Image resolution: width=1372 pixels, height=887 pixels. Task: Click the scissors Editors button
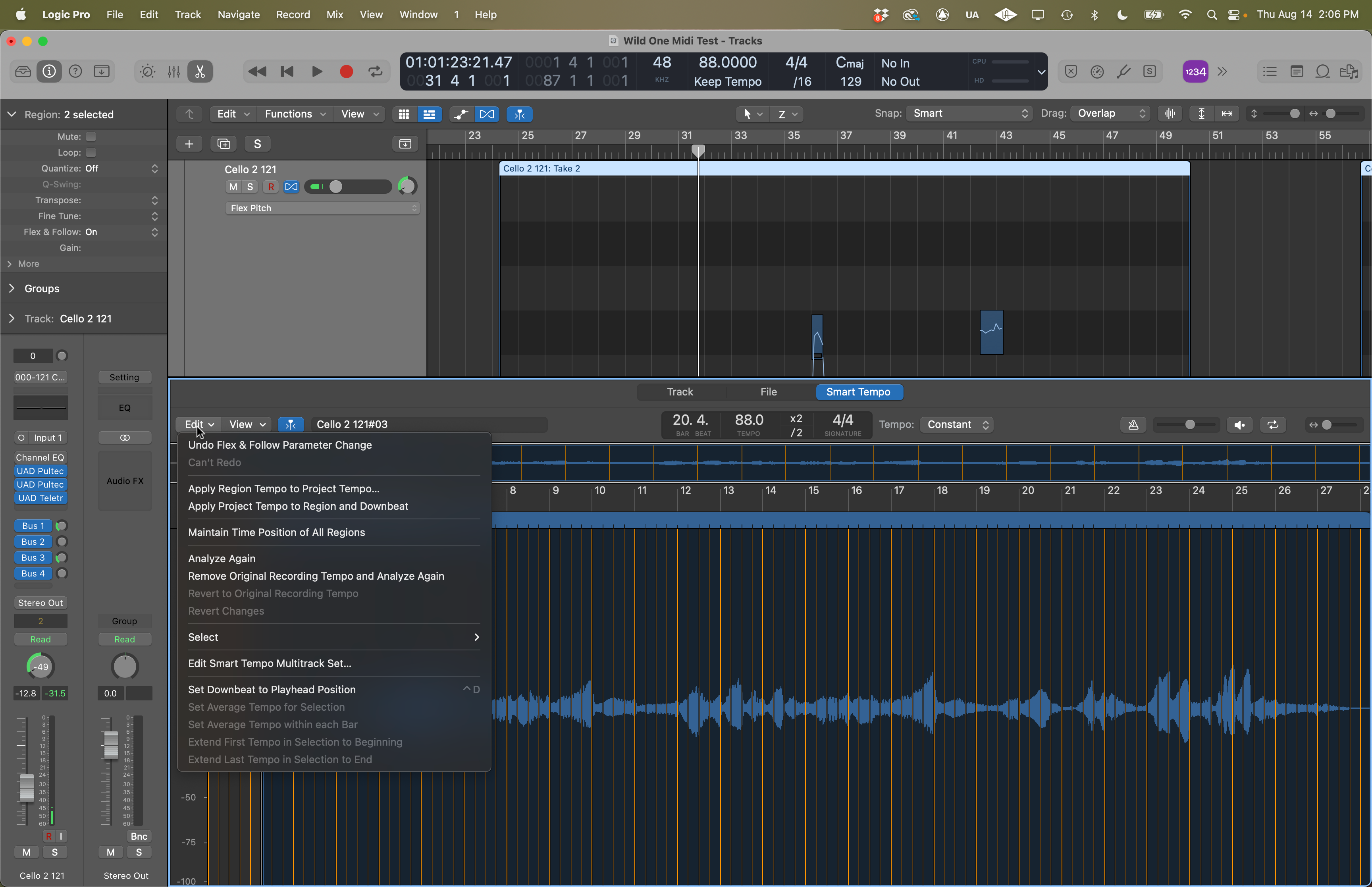pyautogui.click(x=200, y=71)
